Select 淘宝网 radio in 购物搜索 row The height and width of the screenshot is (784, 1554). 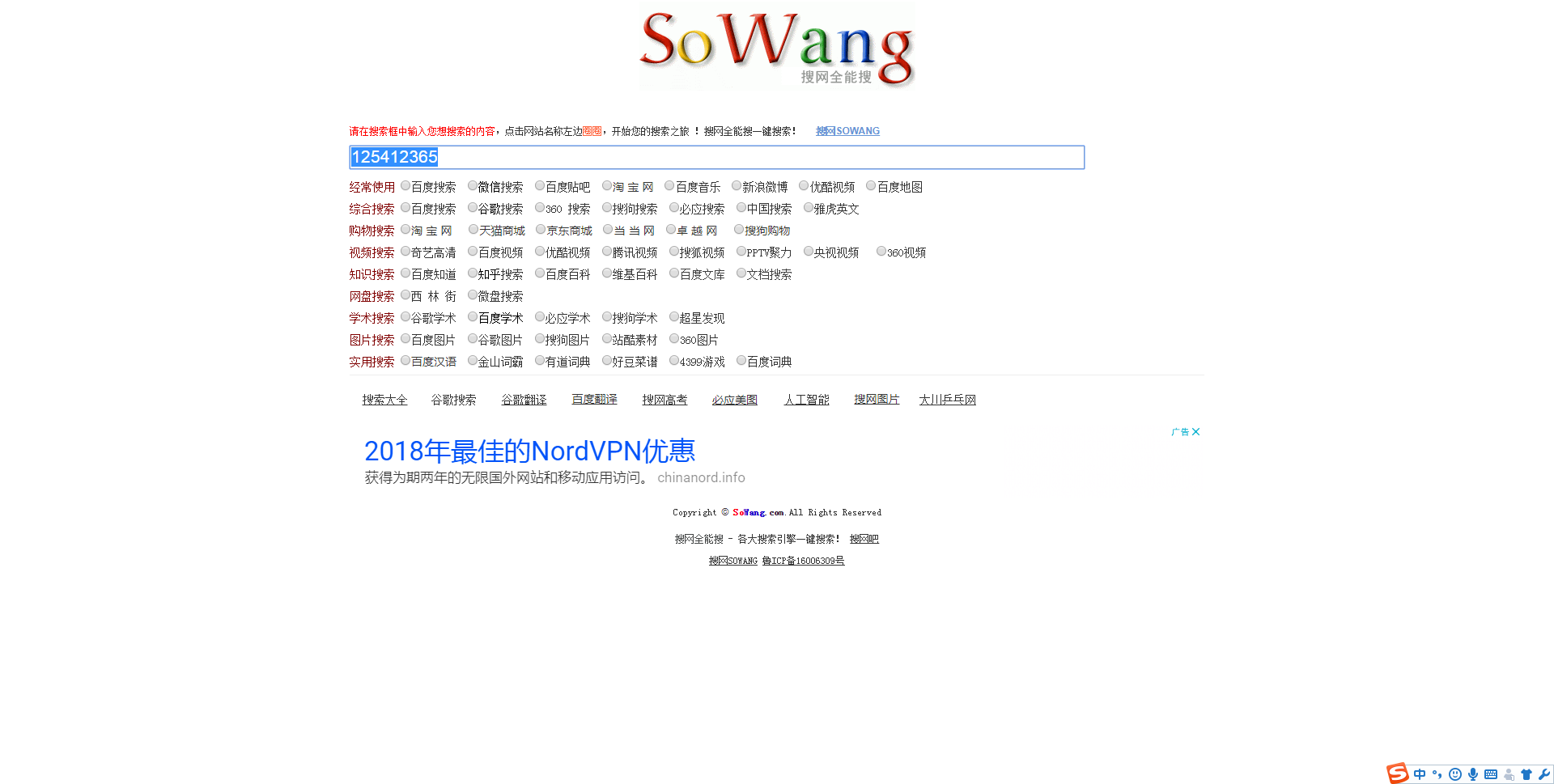point(405,230)
